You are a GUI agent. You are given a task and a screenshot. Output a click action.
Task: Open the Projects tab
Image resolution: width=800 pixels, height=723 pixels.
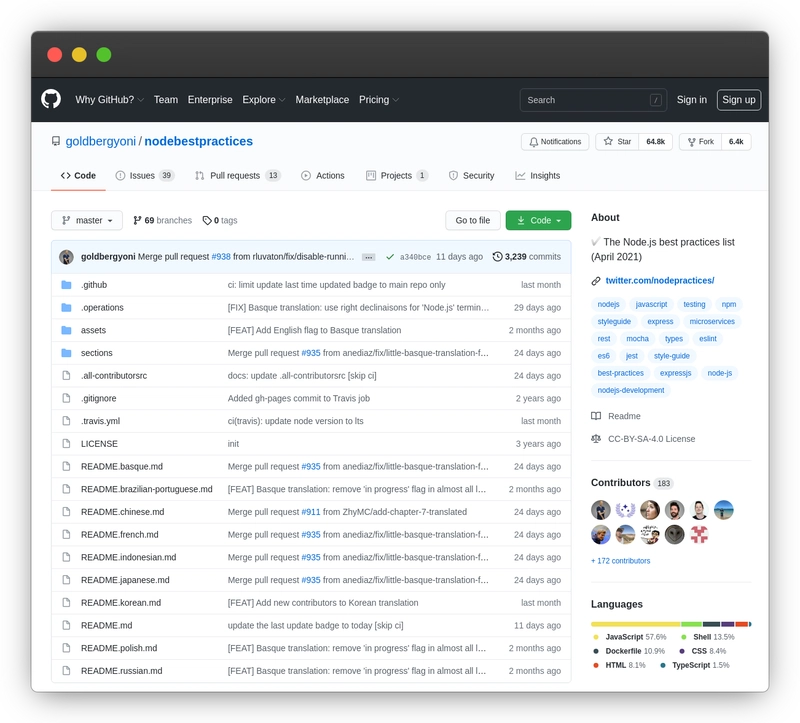point(396,176)
